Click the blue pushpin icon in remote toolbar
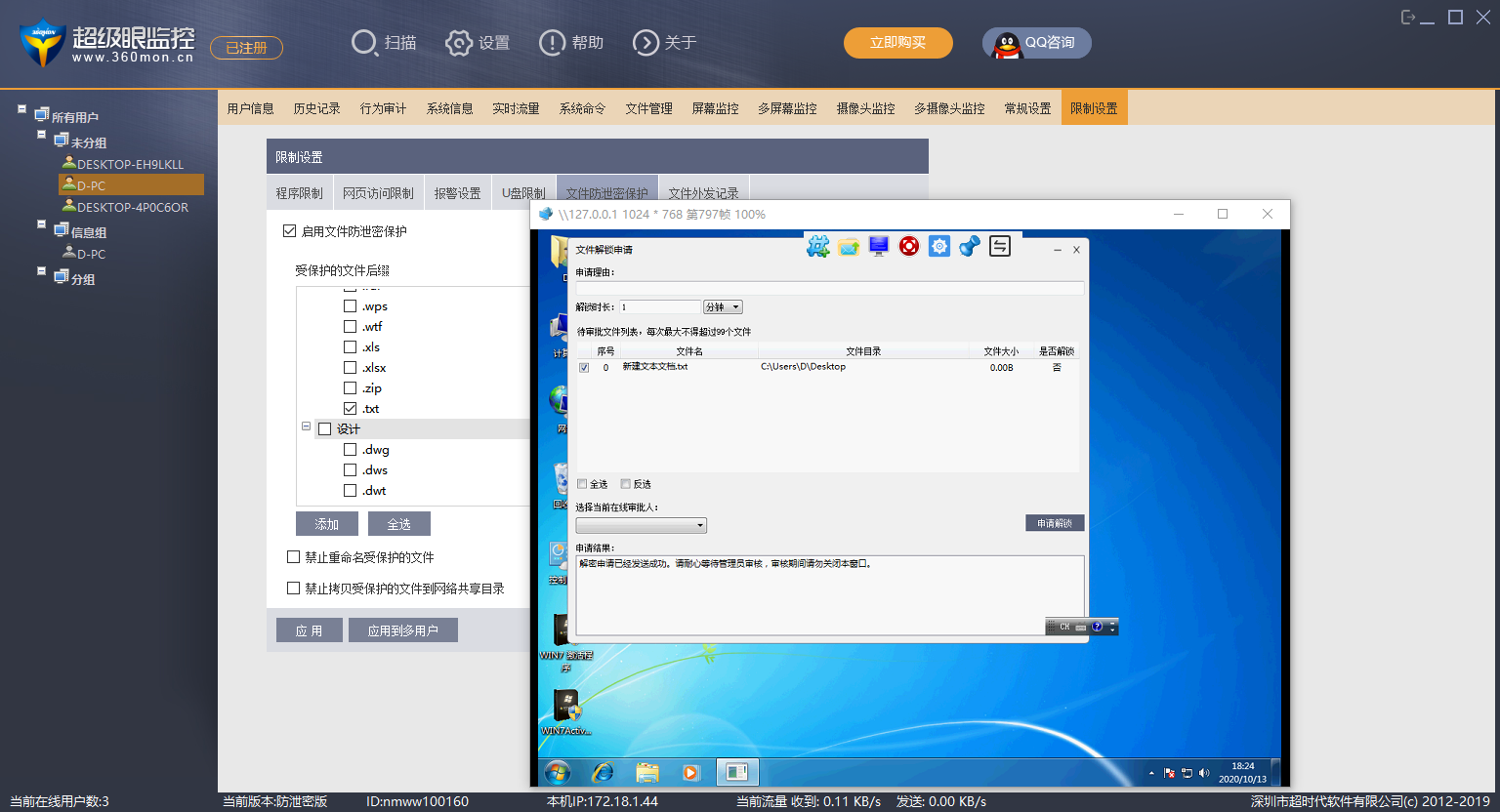This screenshot has height=812, width=1500. [x=969, y=246]
